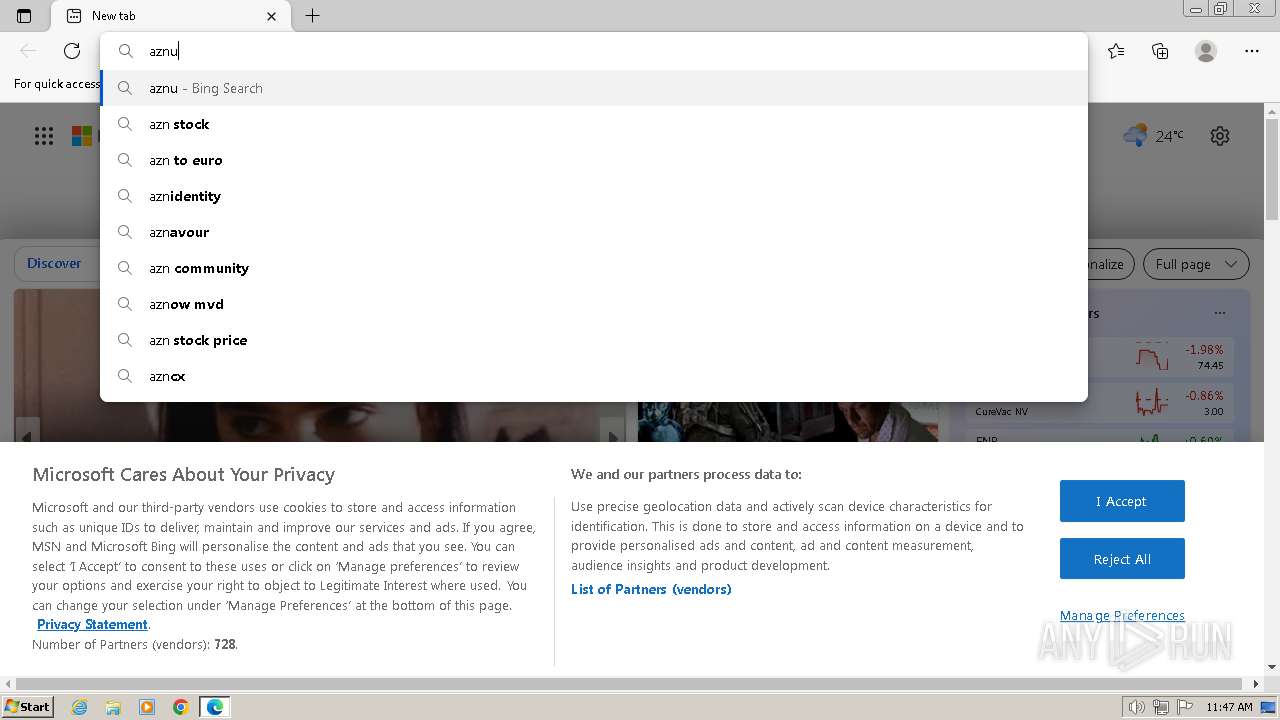Open the weather widget showing 24°C

(1153, 135)
